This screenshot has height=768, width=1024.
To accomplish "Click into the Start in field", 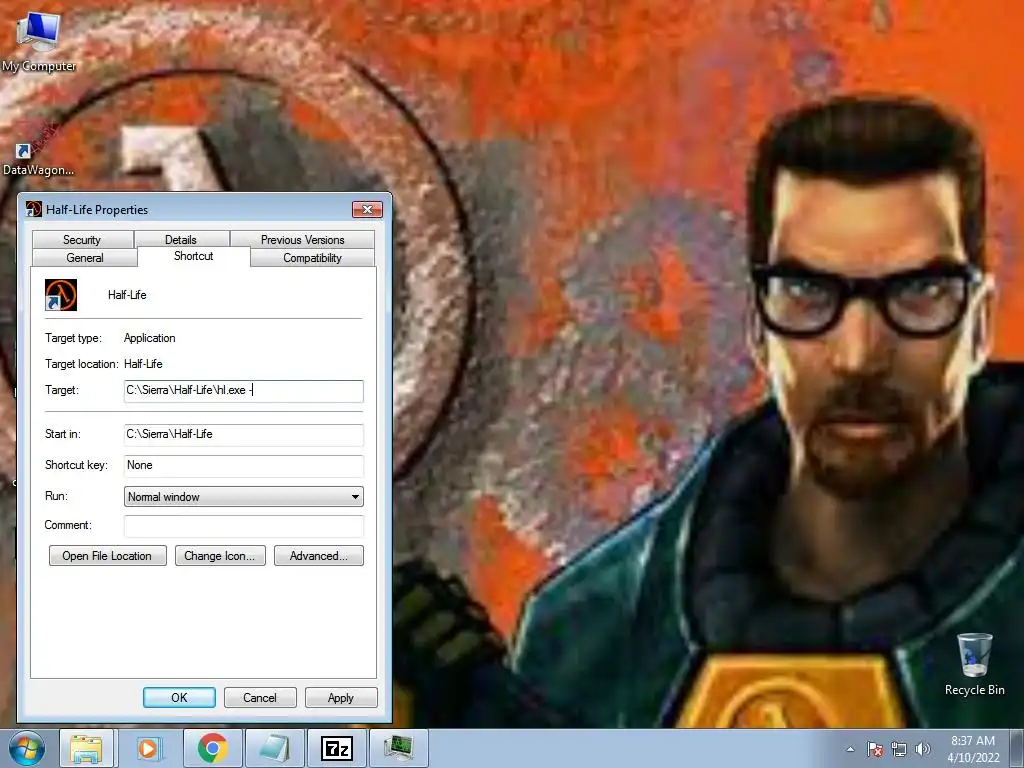I will coord(244,434).
